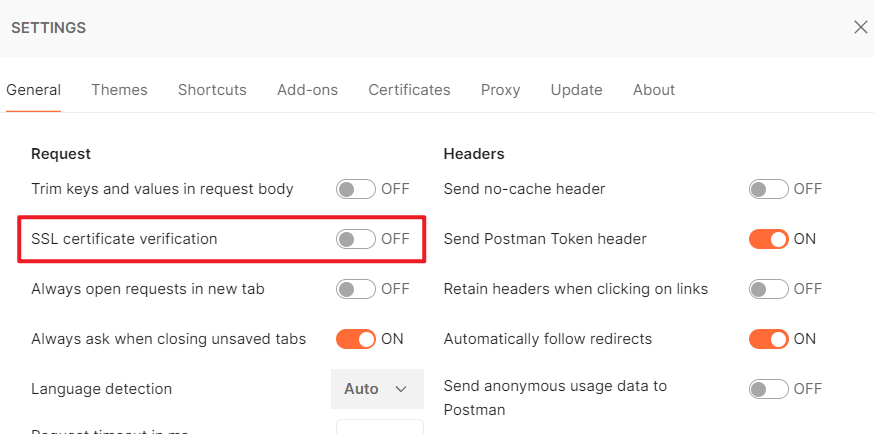Viewport: 874px width, 434px height.
Task: Show the About tab
Action: tap(654, 90)
